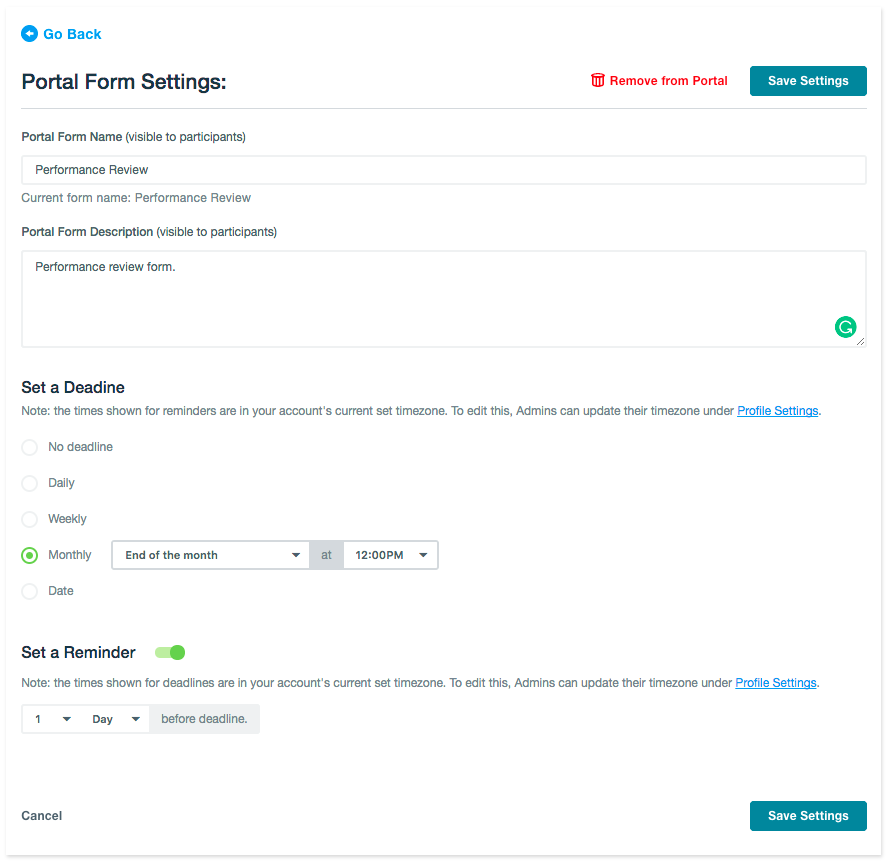893x866 pixels.
Task: Open the reminder number dropdown
Action: click(52, 719)
